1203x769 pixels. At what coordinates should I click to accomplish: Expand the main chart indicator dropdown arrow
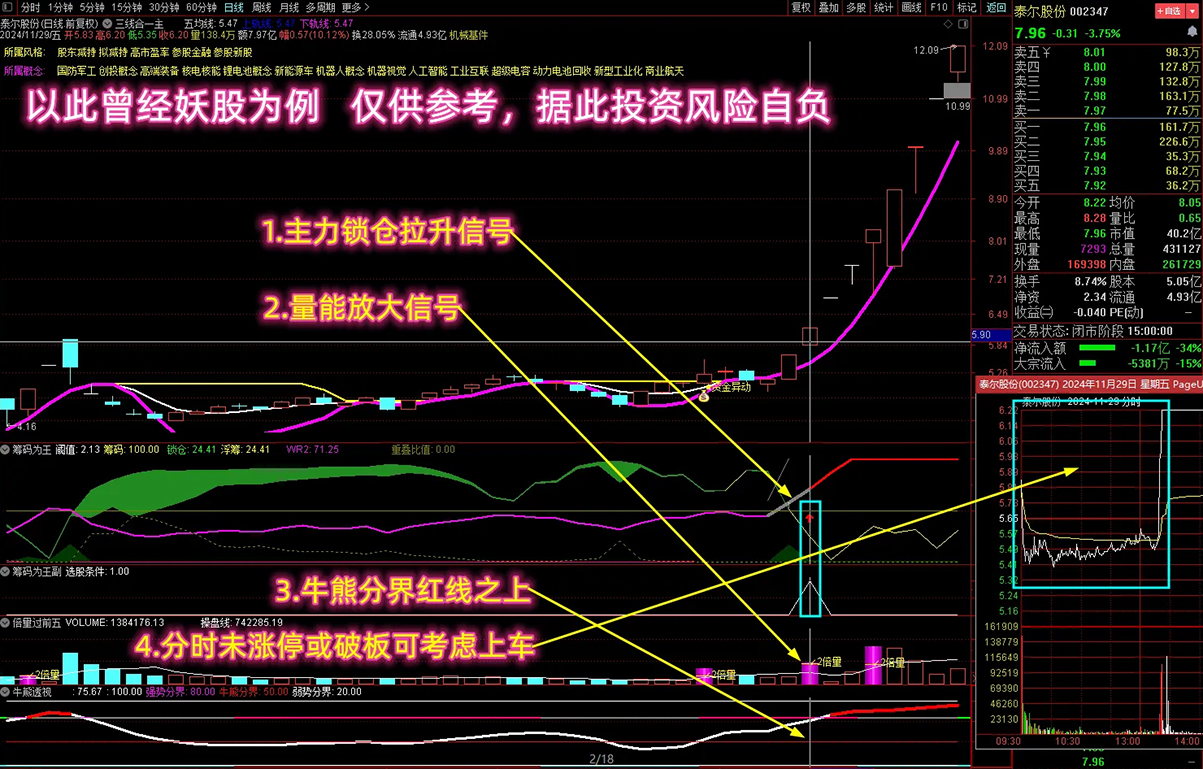pos(108,22)
